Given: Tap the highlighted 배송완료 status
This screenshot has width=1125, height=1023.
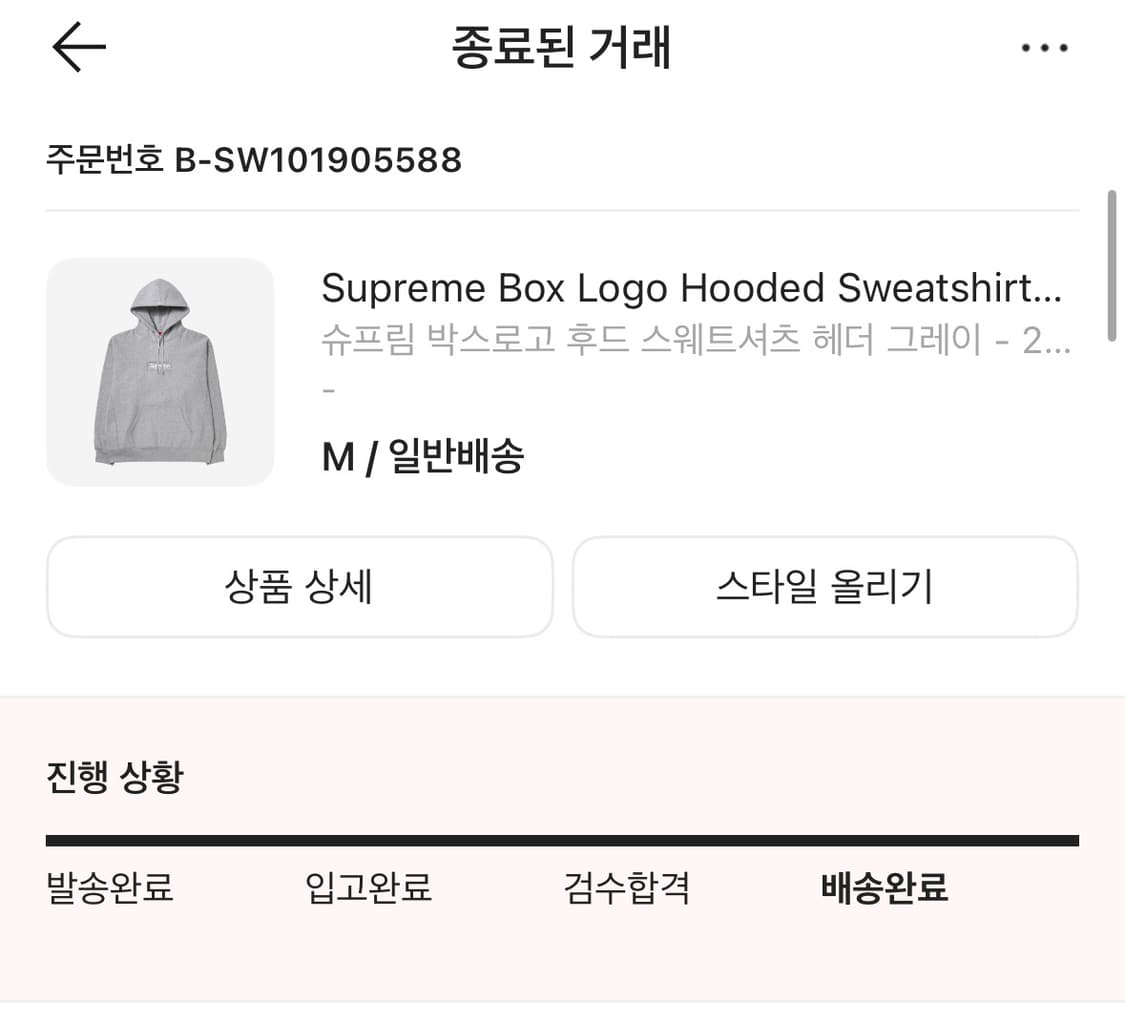Looking at the screenshot, I should 884,888.
